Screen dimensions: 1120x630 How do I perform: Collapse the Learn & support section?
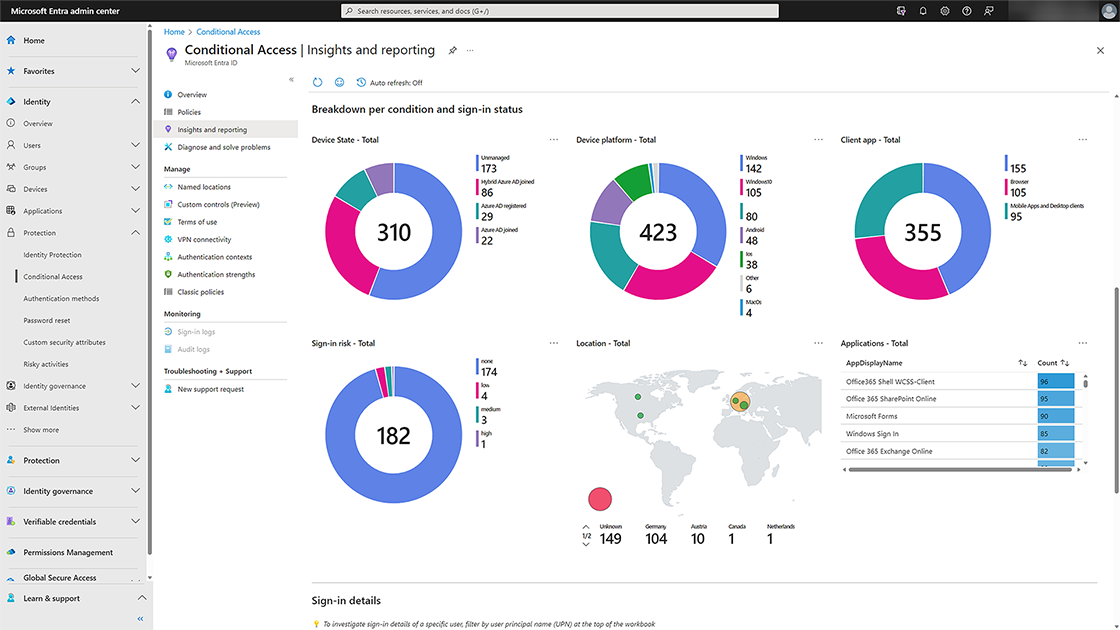(143, 597)
